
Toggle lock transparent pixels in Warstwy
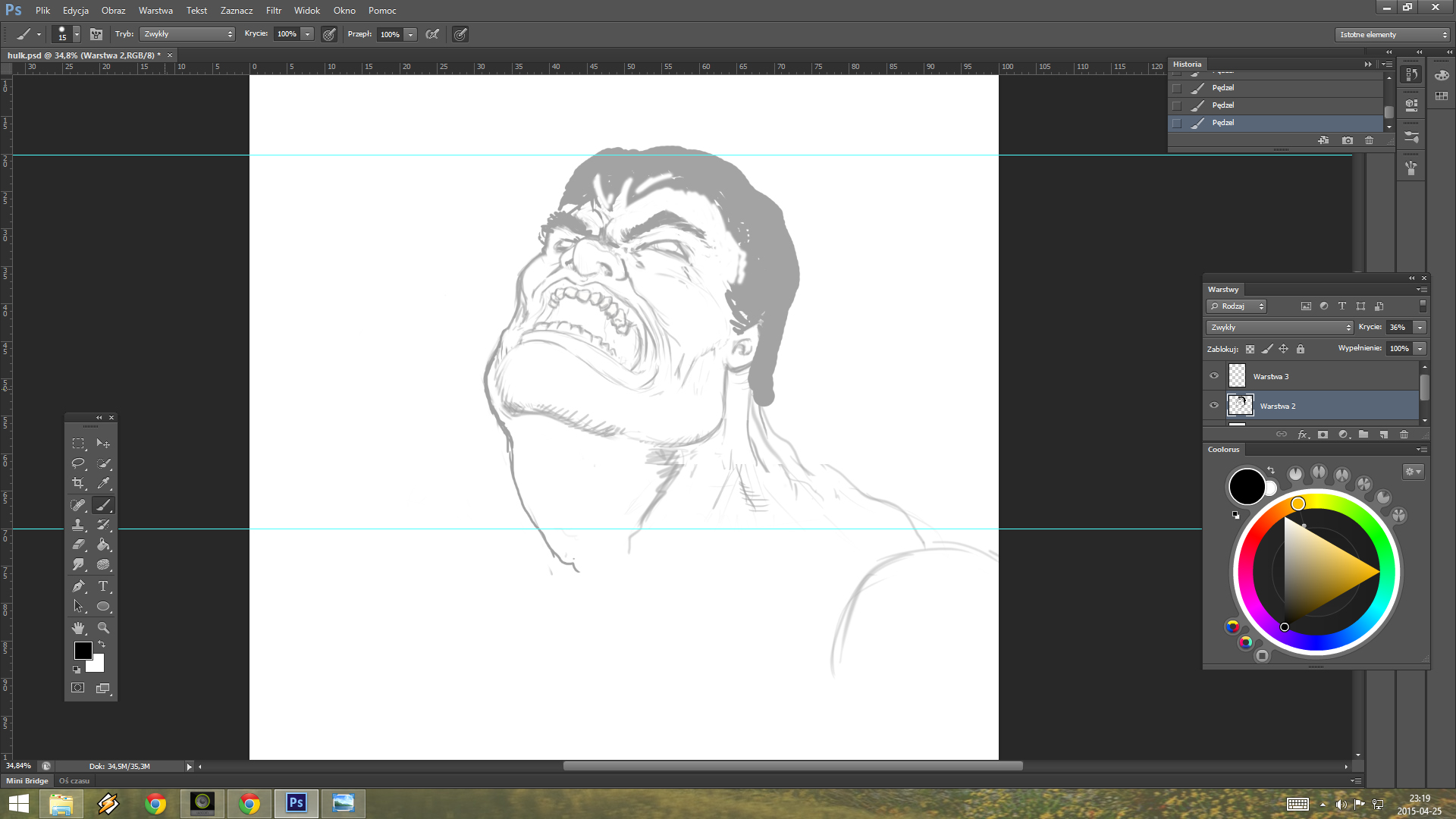pyautogui.click(x=1250, y=349)
